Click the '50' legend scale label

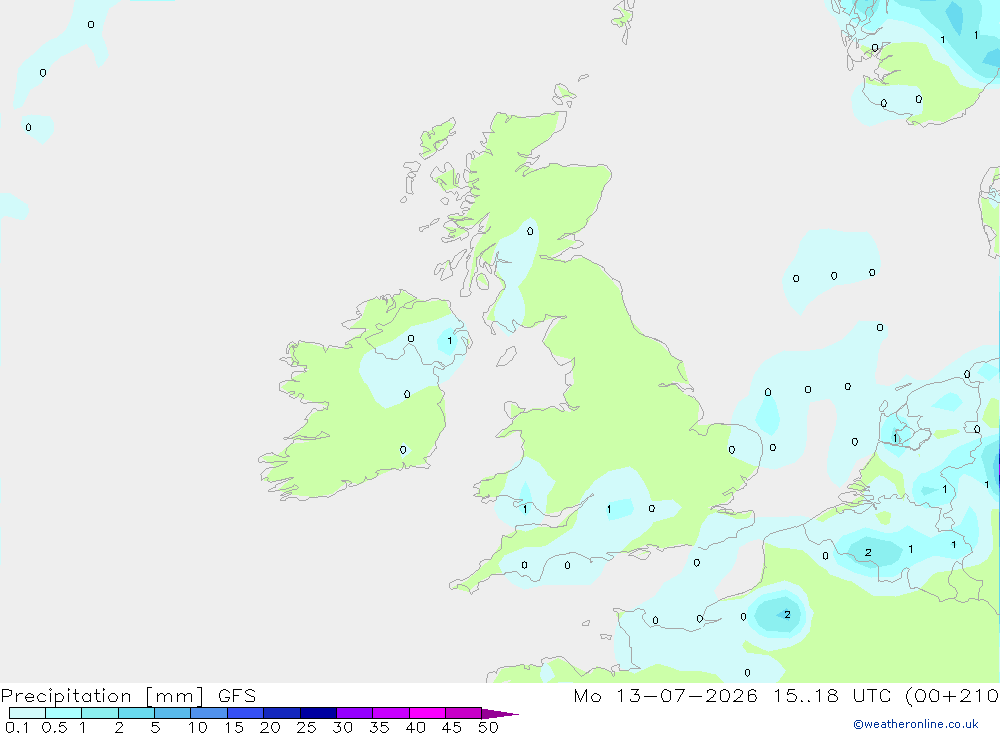click(488, 727)
